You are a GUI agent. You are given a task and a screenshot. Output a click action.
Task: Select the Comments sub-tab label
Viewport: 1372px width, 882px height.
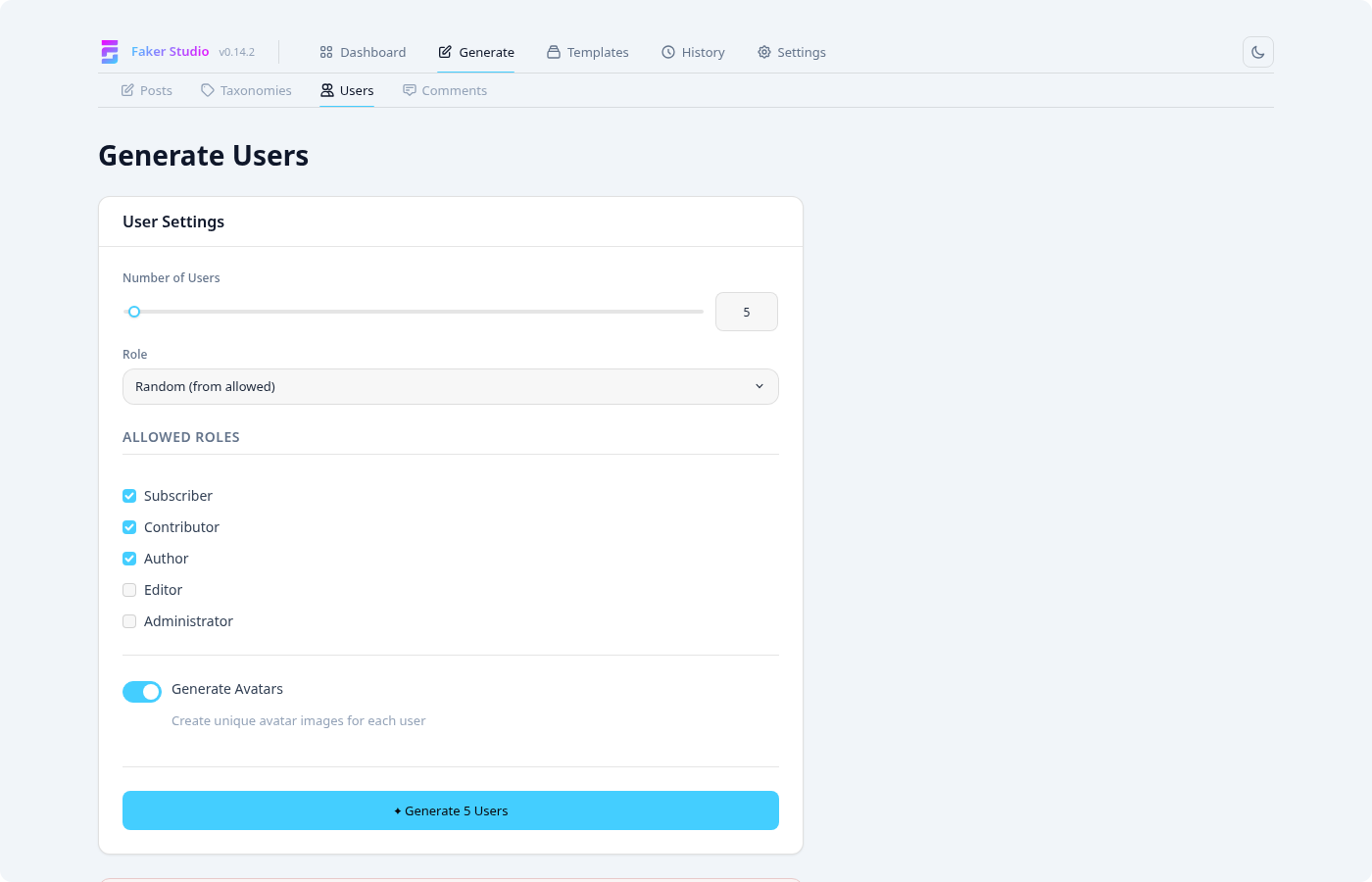click(x=455, y=90)
